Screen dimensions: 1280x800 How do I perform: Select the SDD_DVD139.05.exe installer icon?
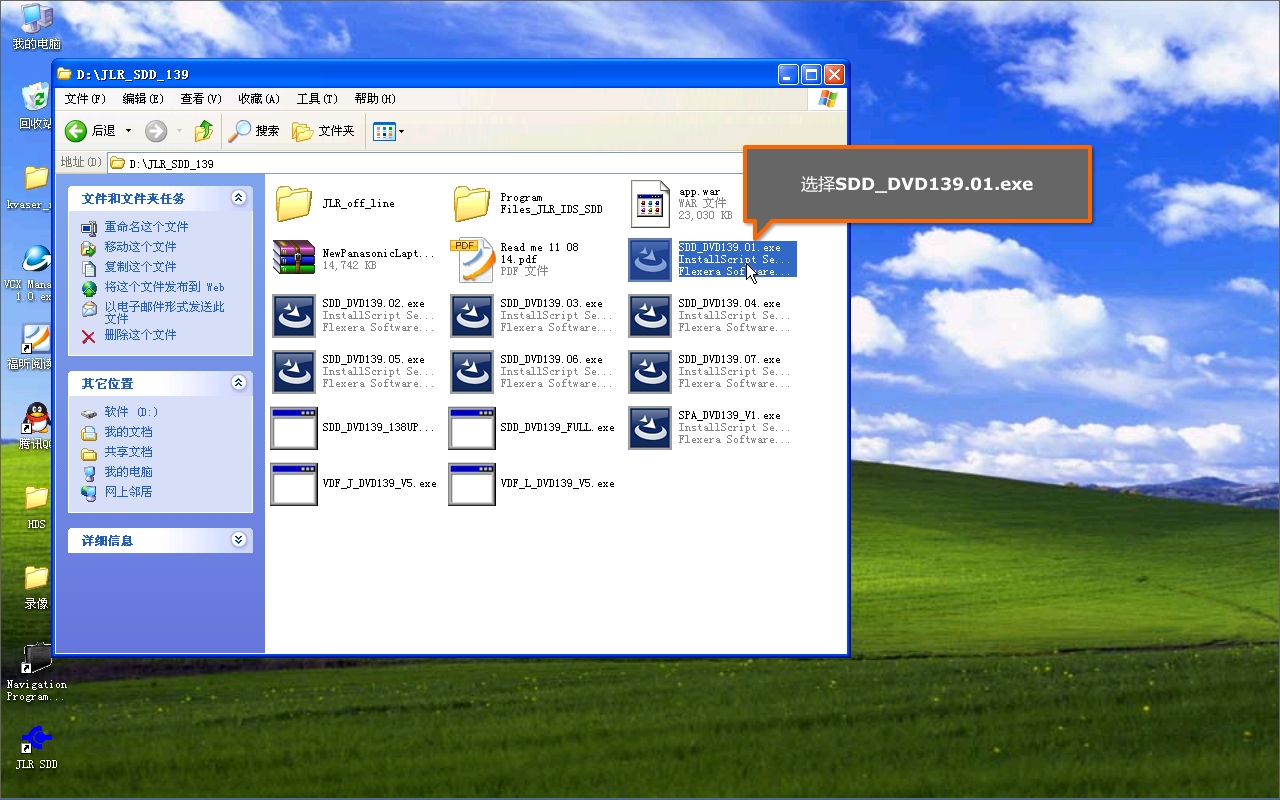coord(294,372)
